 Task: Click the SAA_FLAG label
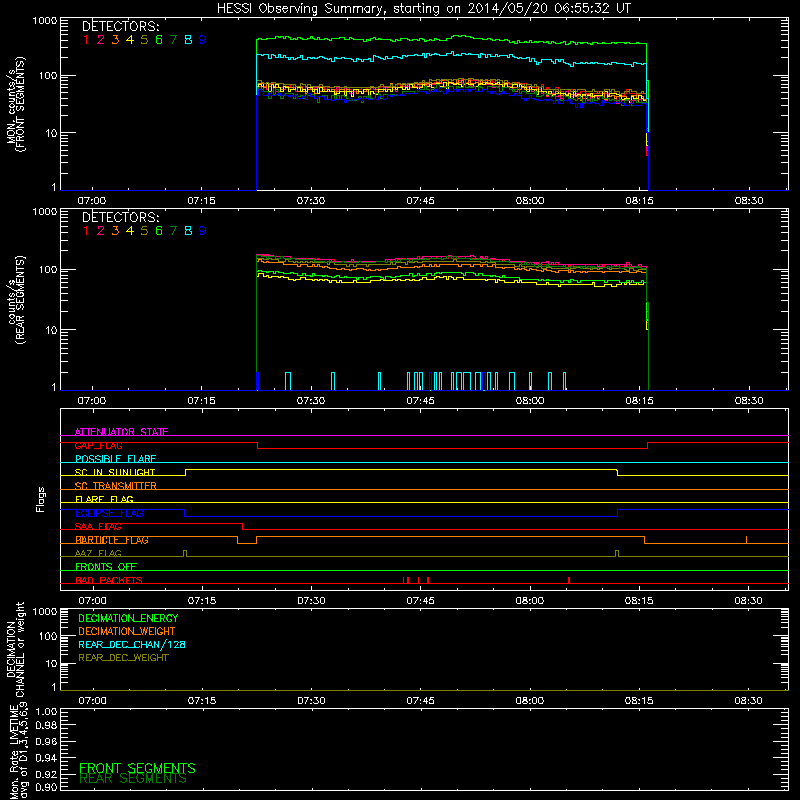click(98, 526)
